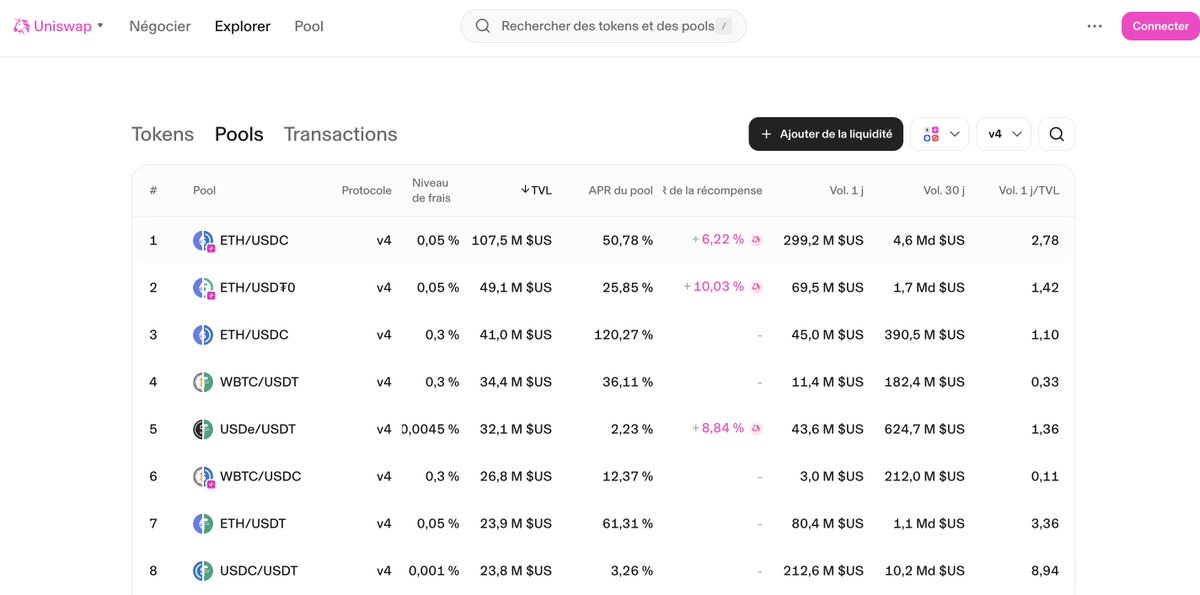Click the pools table search icon button

tap(1056, 134)
